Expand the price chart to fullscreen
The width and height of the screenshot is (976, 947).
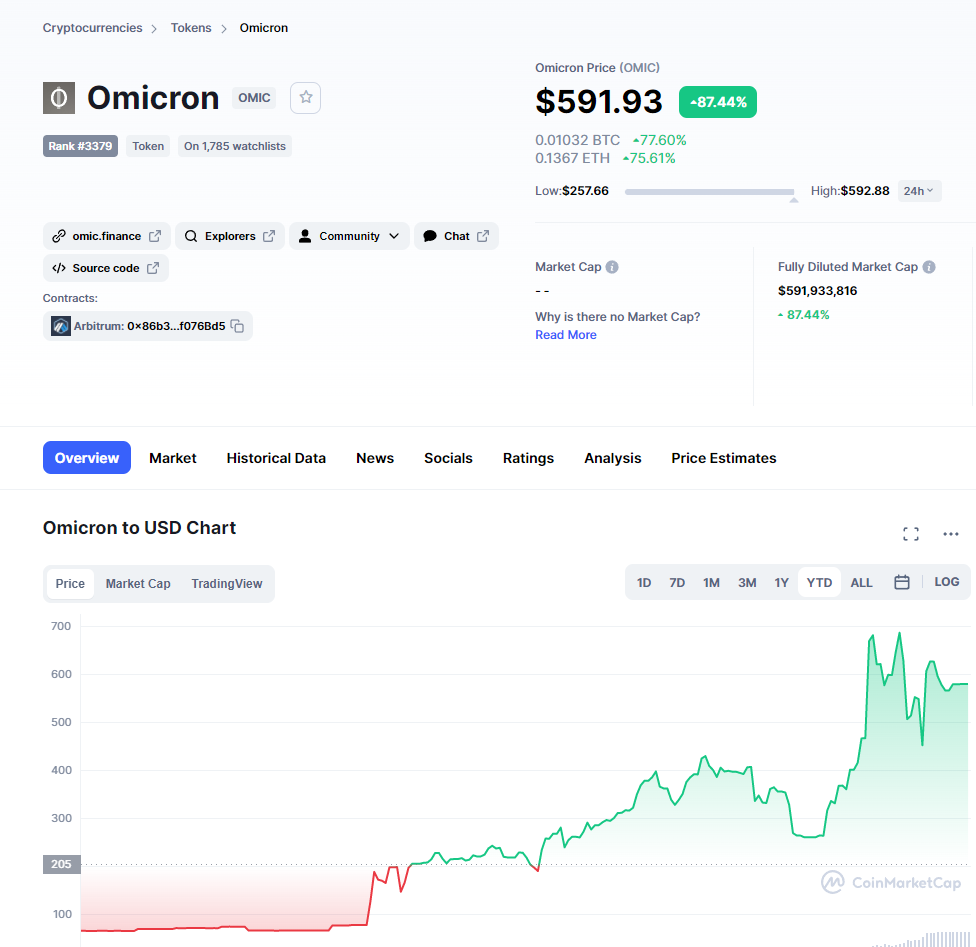(911, 534)
